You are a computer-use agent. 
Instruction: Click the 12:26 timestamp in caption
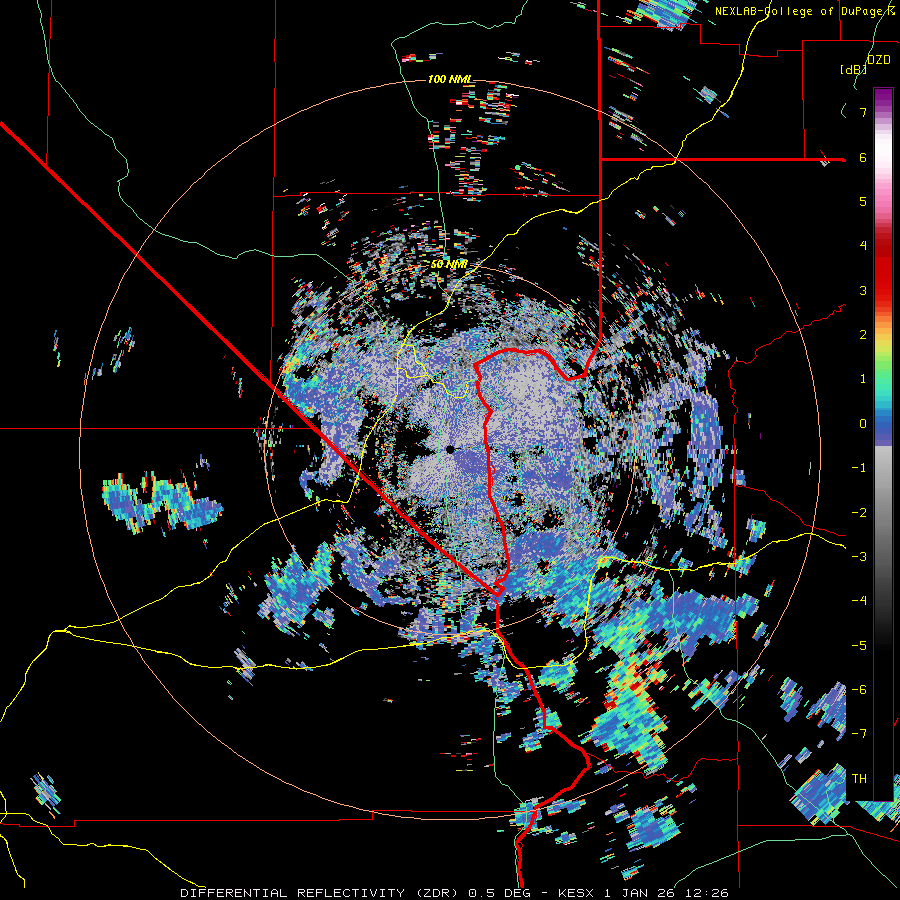pos(707,893)
